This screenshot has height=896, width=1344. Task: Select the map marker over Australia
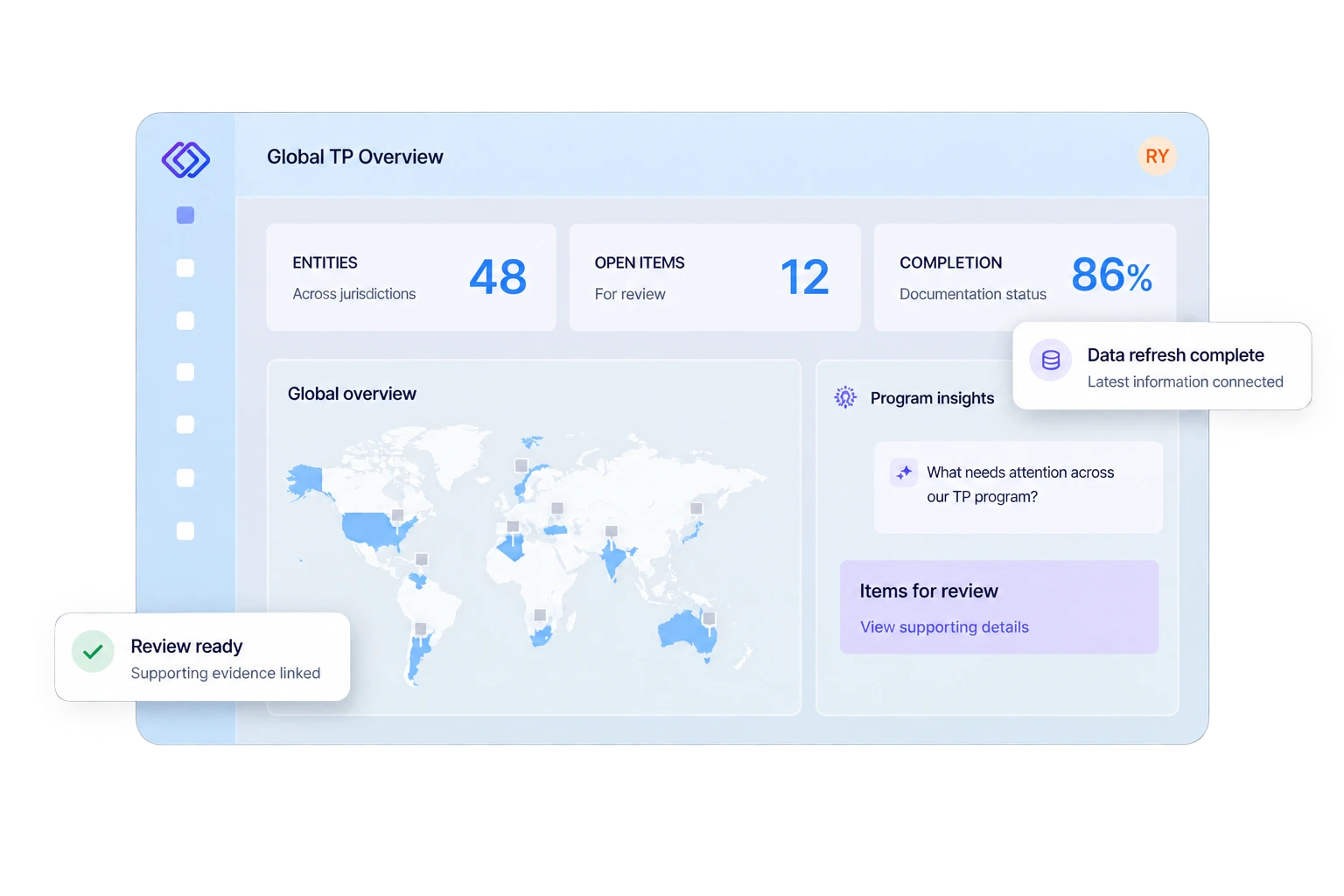pyautogui.click(x=709, y=618)
